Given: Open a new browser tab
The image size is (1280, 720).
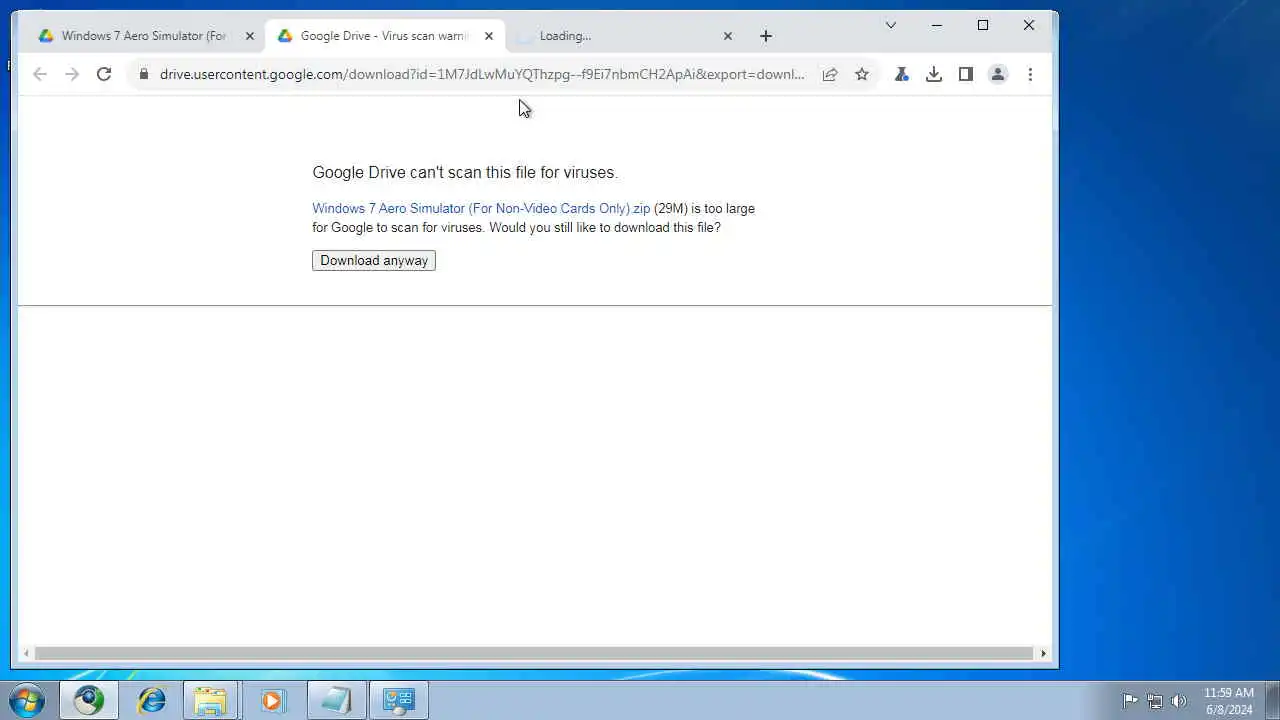Looking at the screenshot, I should (x=766, y=36).
